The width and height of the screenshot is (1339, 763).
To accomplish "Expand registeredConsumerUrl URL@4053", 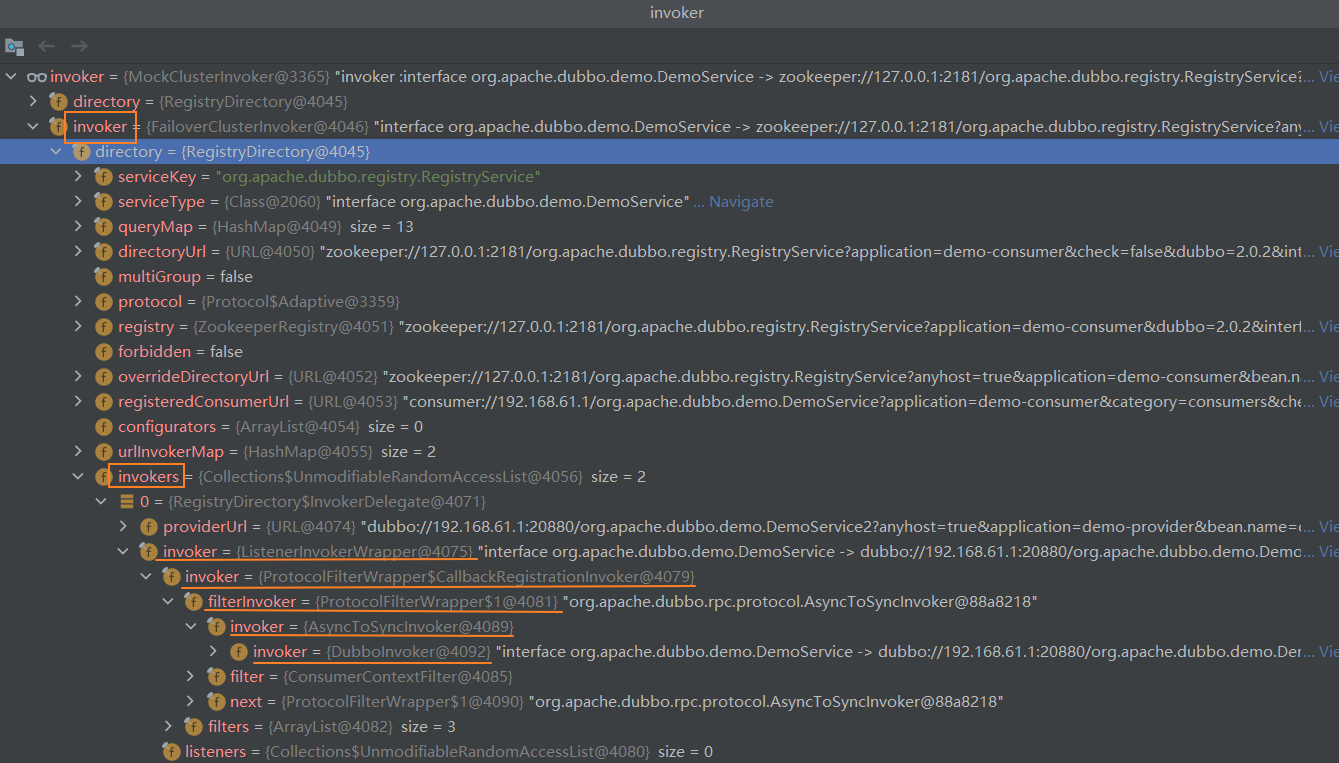I will tap(79, 402).
